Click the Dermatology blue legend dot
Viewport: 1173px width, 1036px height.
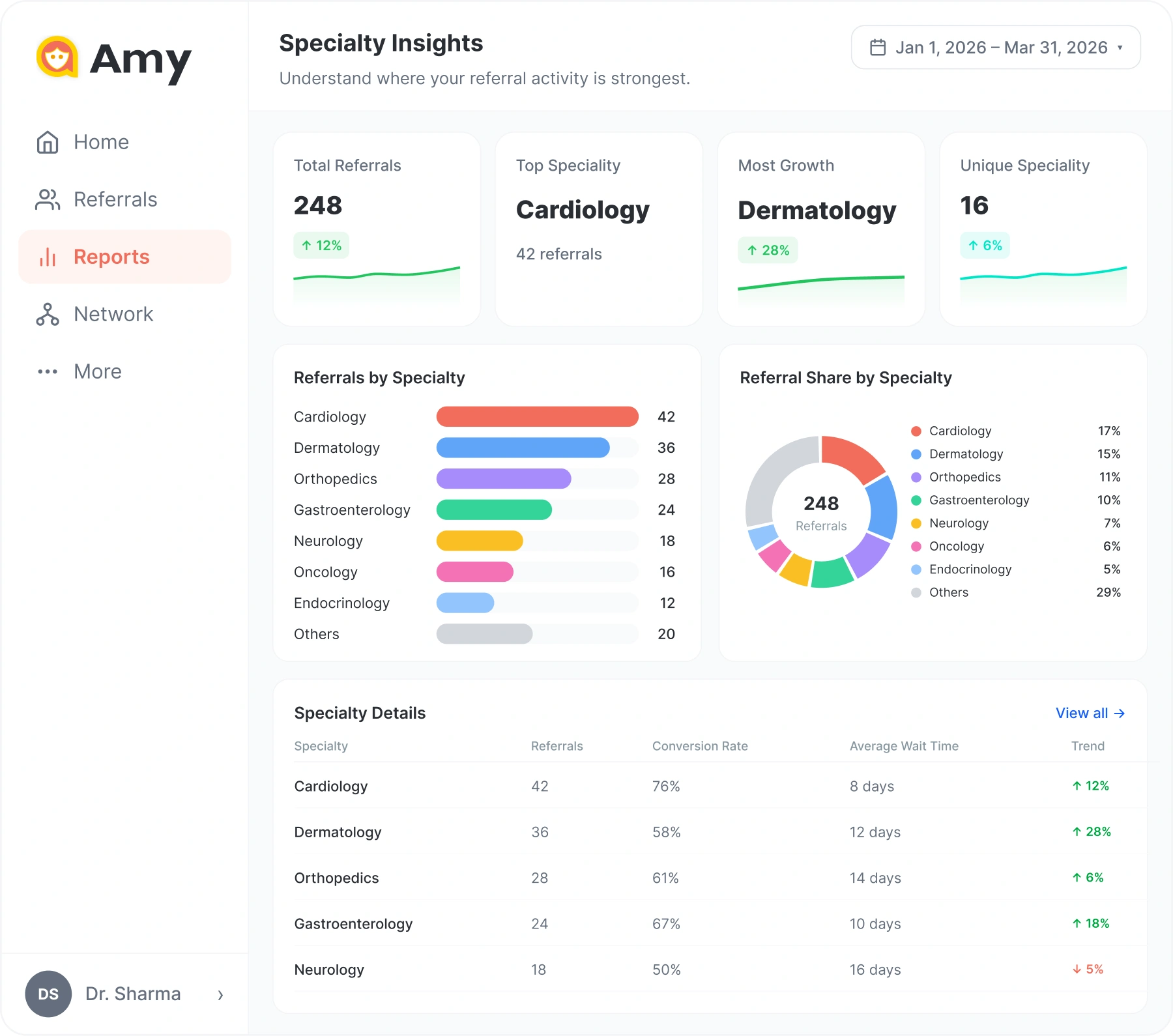[x=916, y=454]
